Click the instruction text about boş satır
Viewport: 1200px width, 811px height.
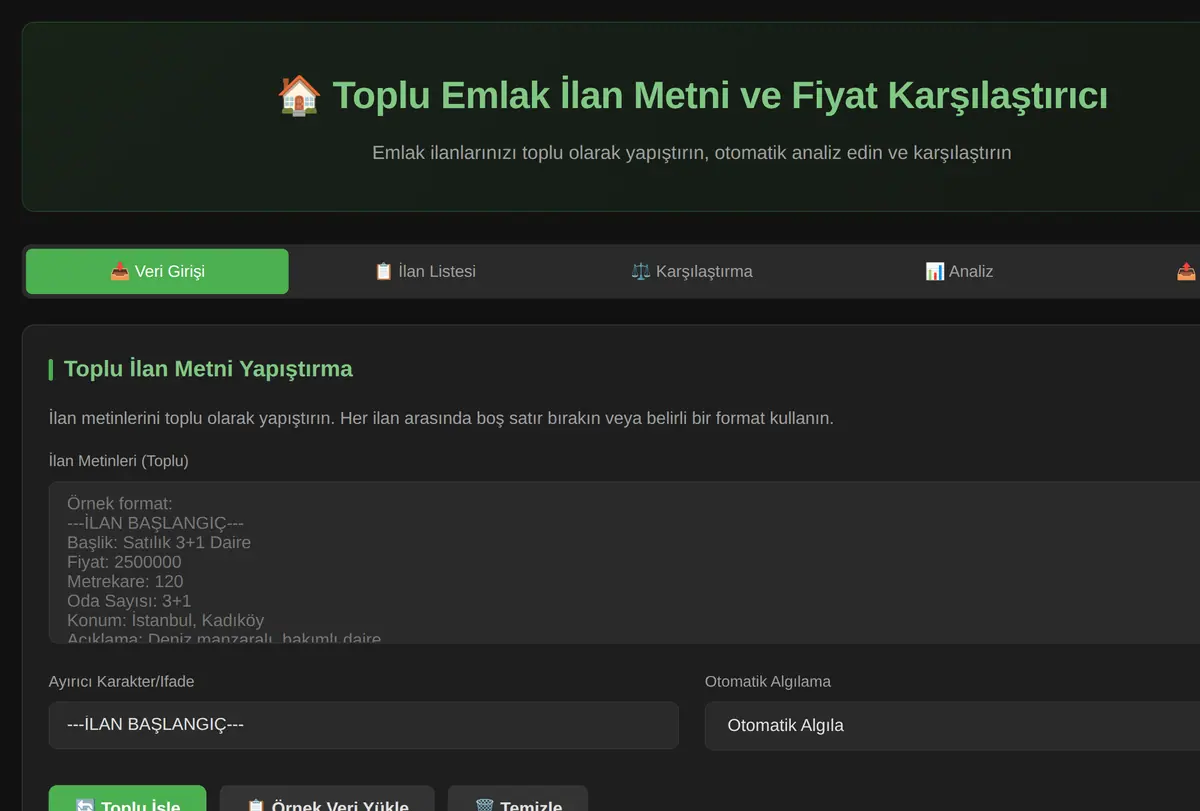(x=441, y=418)
